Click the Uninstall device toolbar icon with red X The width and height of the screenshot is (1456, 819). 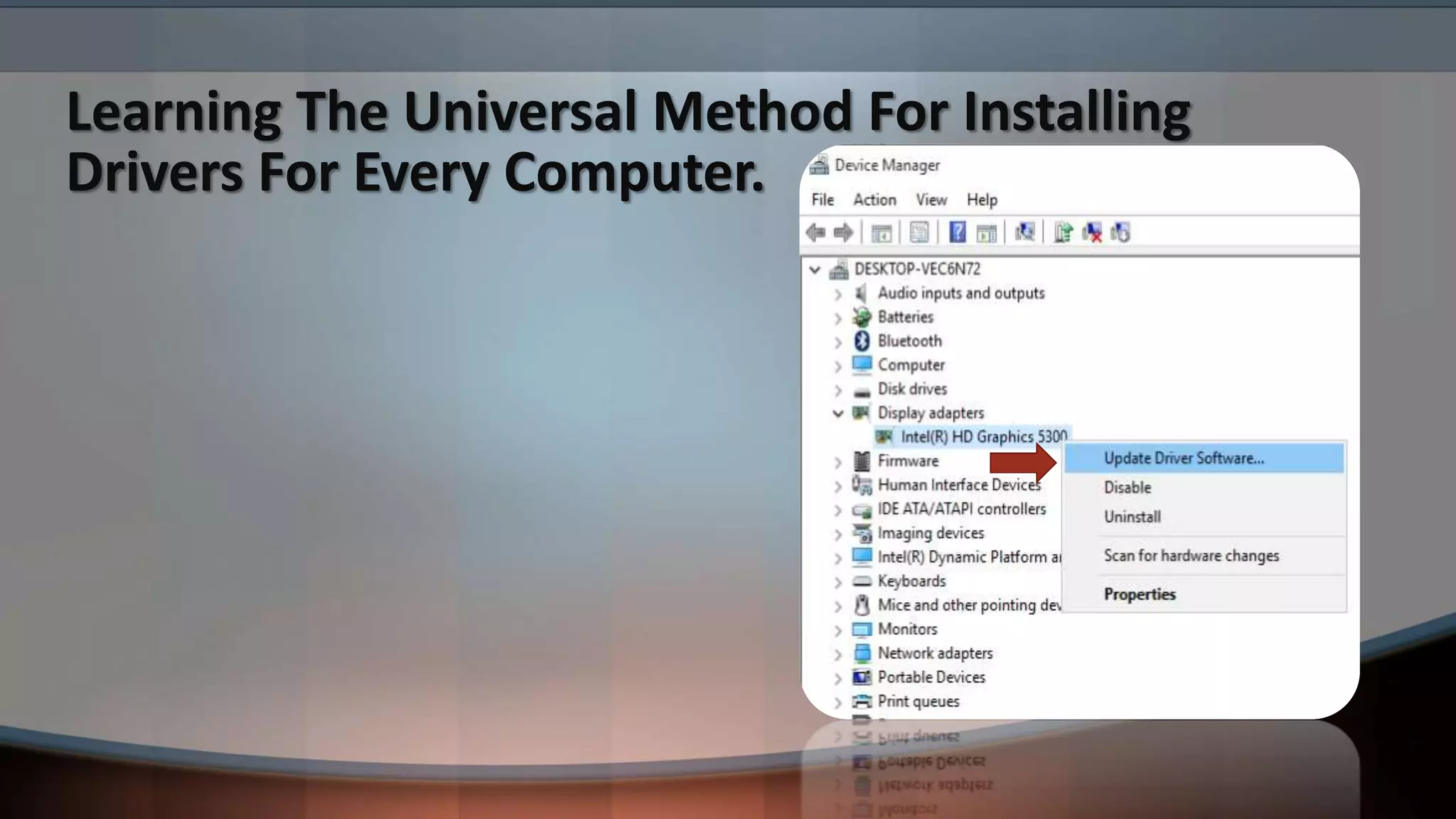1092,232
